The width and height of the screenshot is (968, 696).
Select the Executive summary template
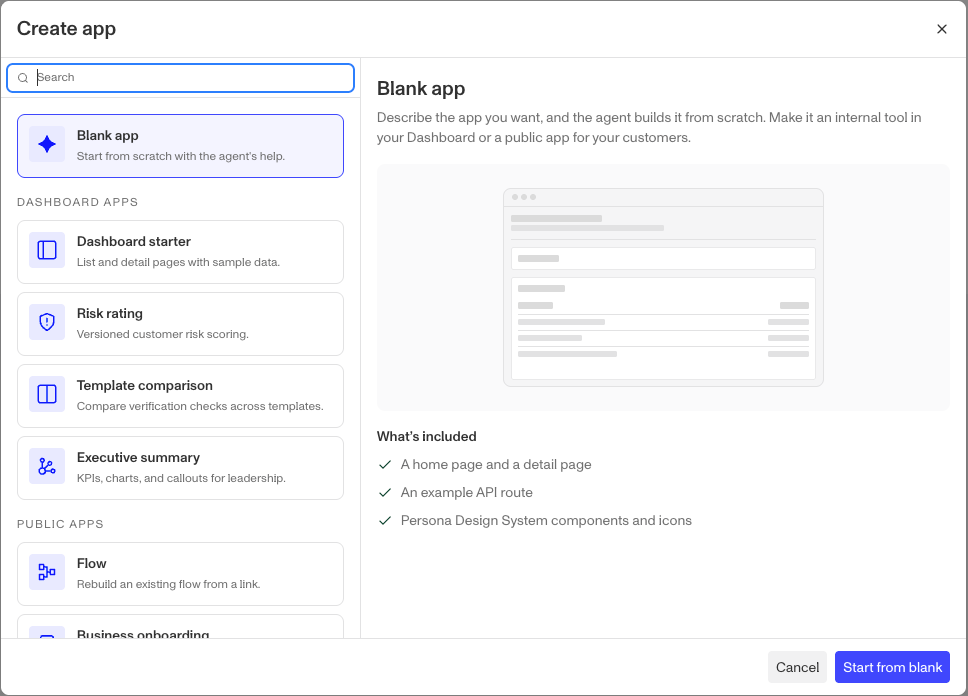click(x=180, y=468)
